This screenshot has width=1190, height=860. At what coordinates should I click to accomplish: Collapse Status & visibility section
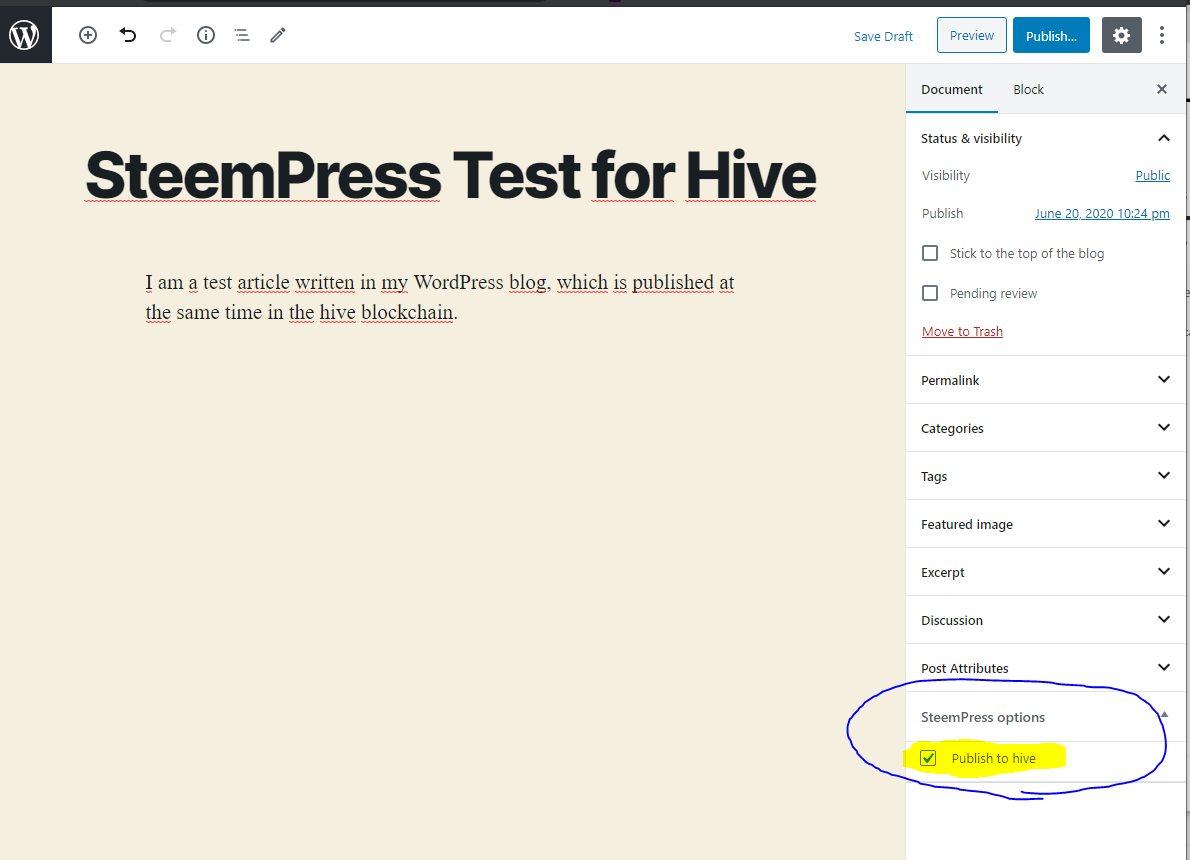(x=1045, y=138)
